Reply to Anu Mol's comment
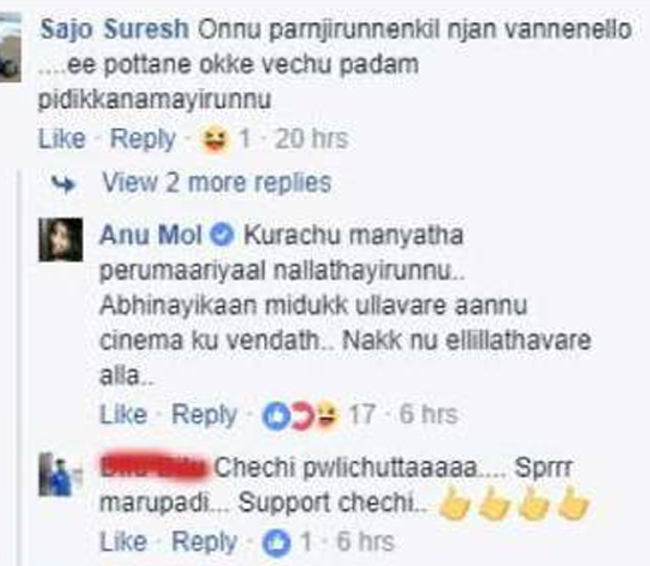The height and width of the screenshot is (566, 650). pyautogui.click(x=204, y=415)
